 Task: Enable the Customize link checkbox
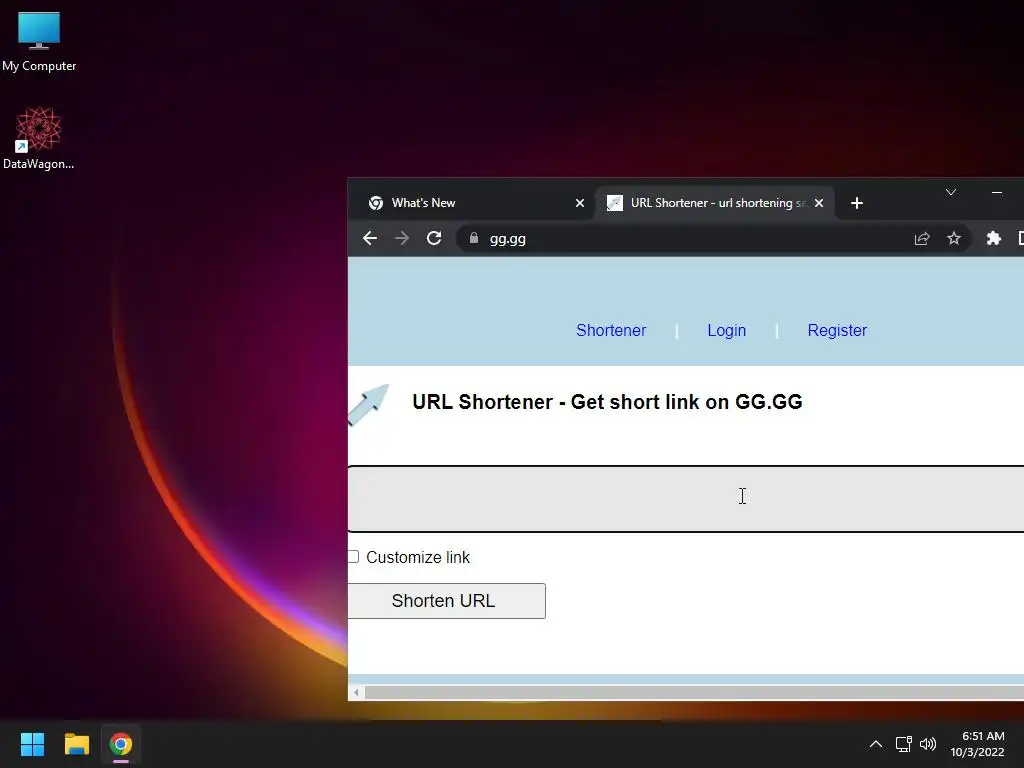[x=353, y=557]
